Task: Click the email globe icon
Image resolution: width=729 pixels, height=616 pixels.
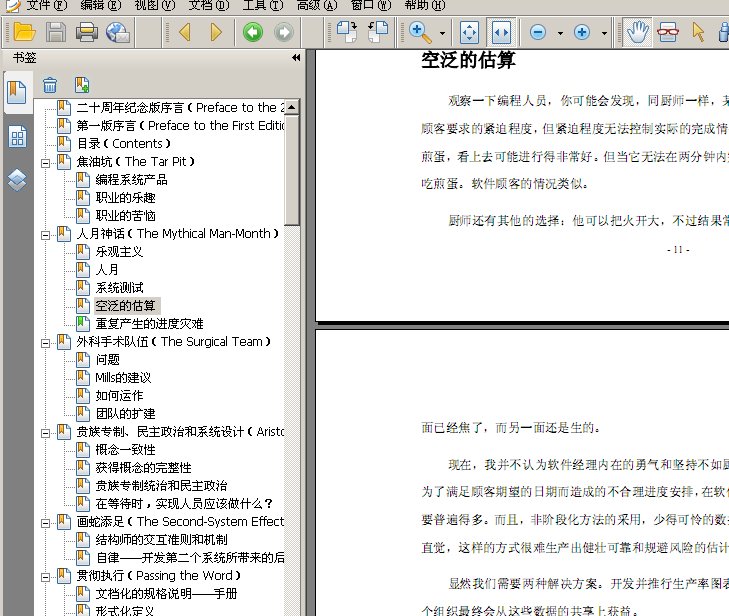Action: tap(118, 32)
